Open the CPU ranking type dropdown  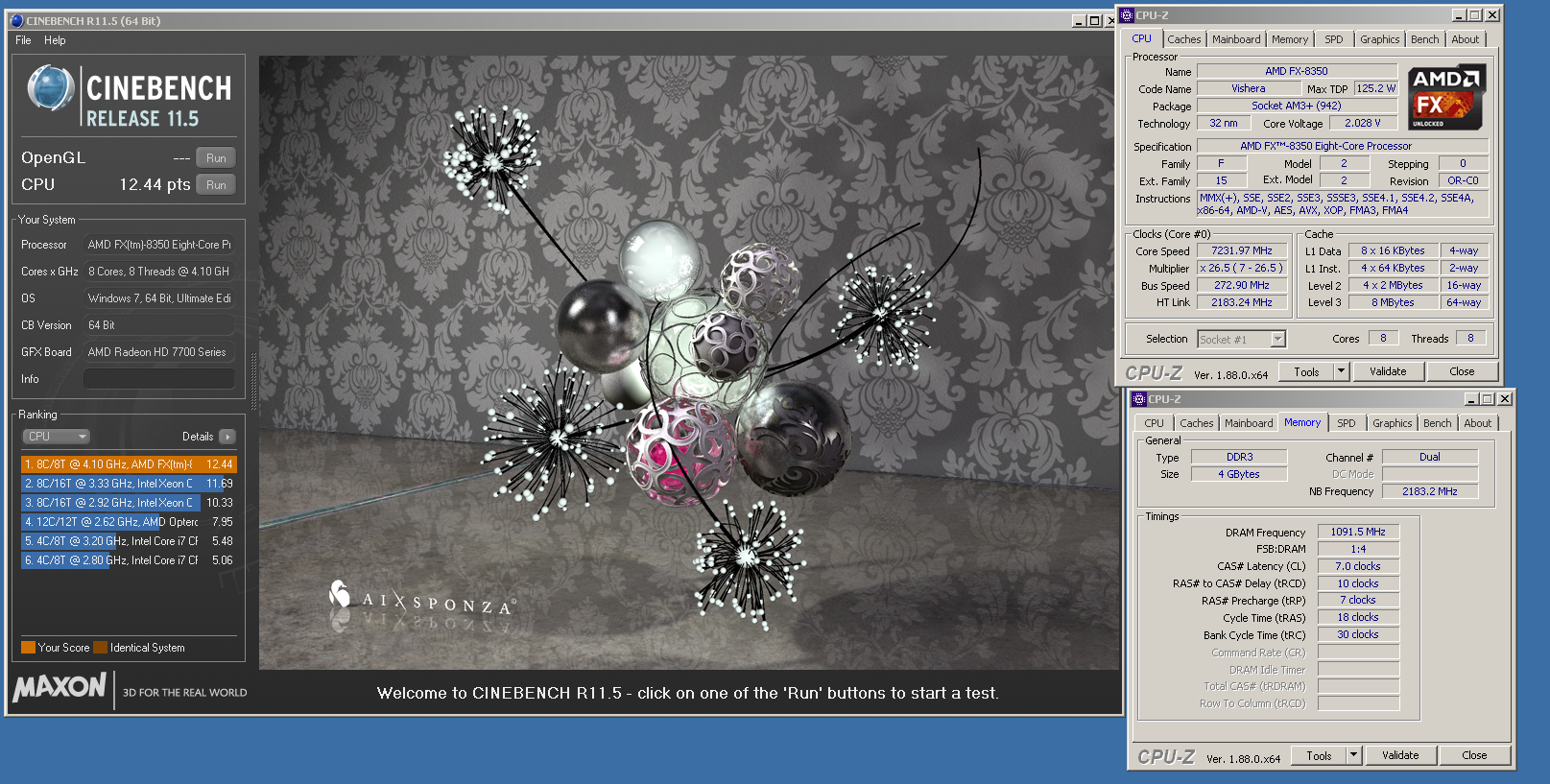[x=56, y=437]
